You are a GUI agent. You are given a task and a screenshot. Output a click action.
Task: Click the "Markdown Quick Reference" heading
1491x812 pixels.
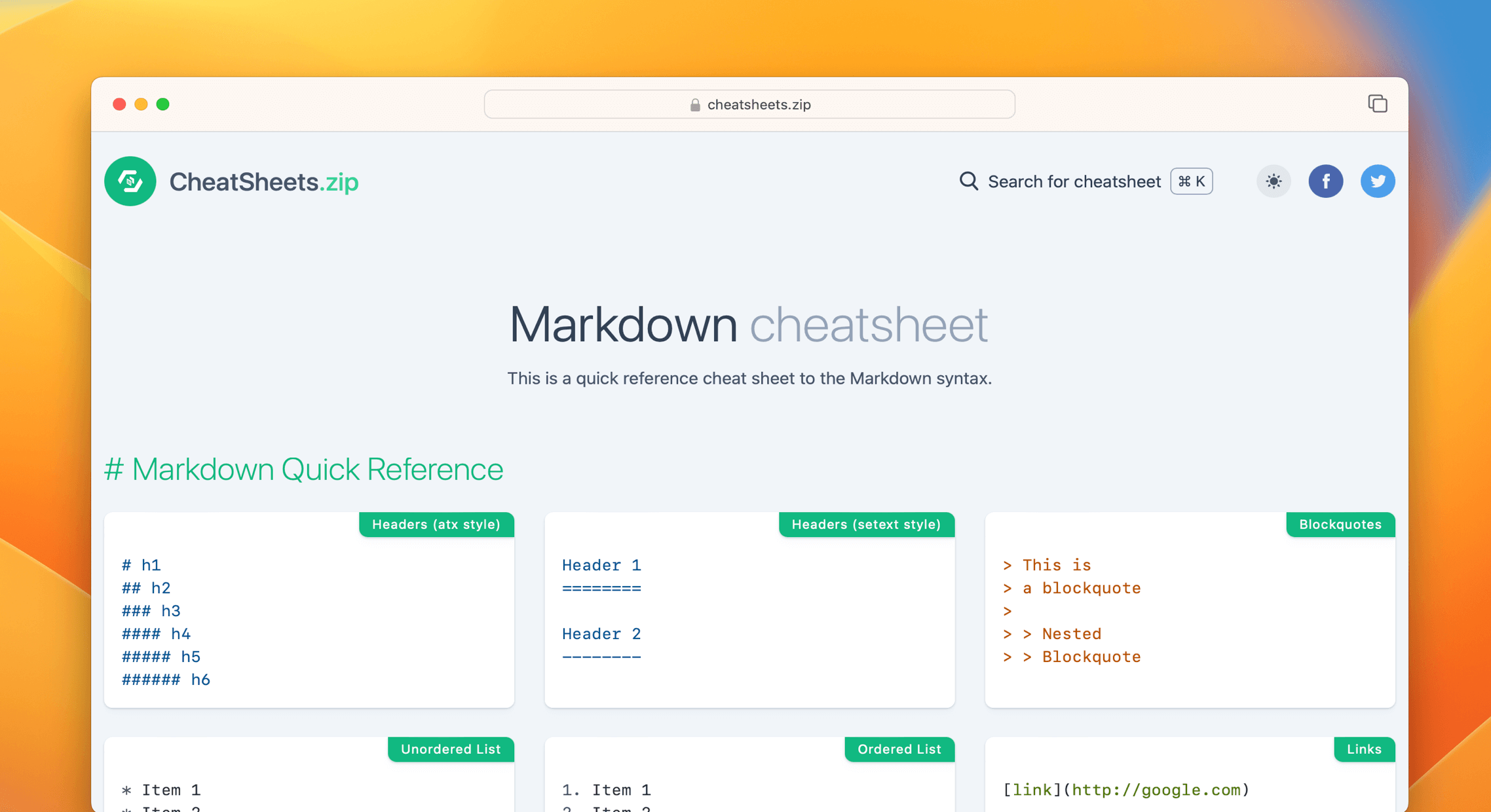tap(305, 470)
